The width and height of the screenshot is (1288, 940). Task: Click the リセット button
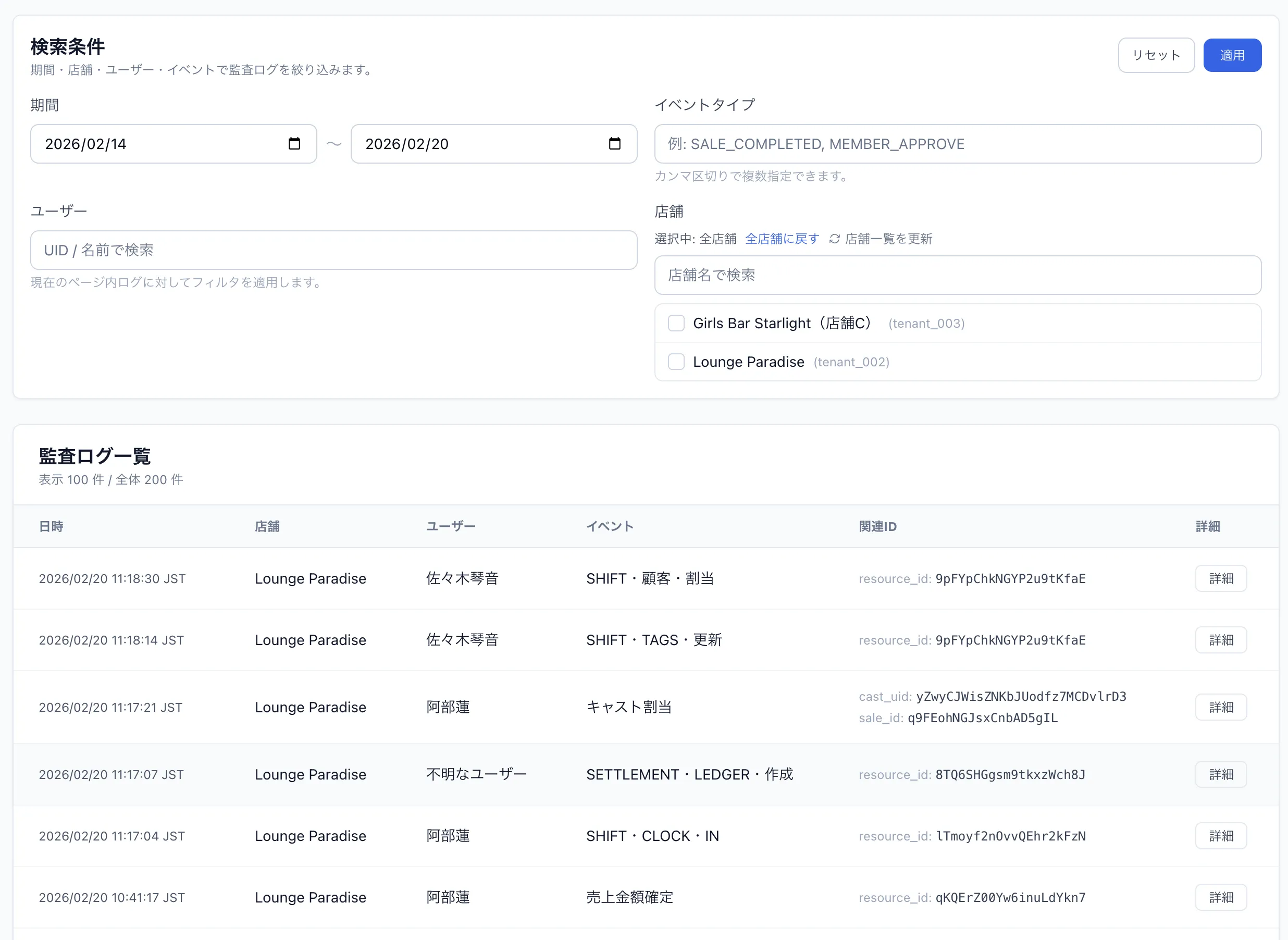click(1156, 55)
